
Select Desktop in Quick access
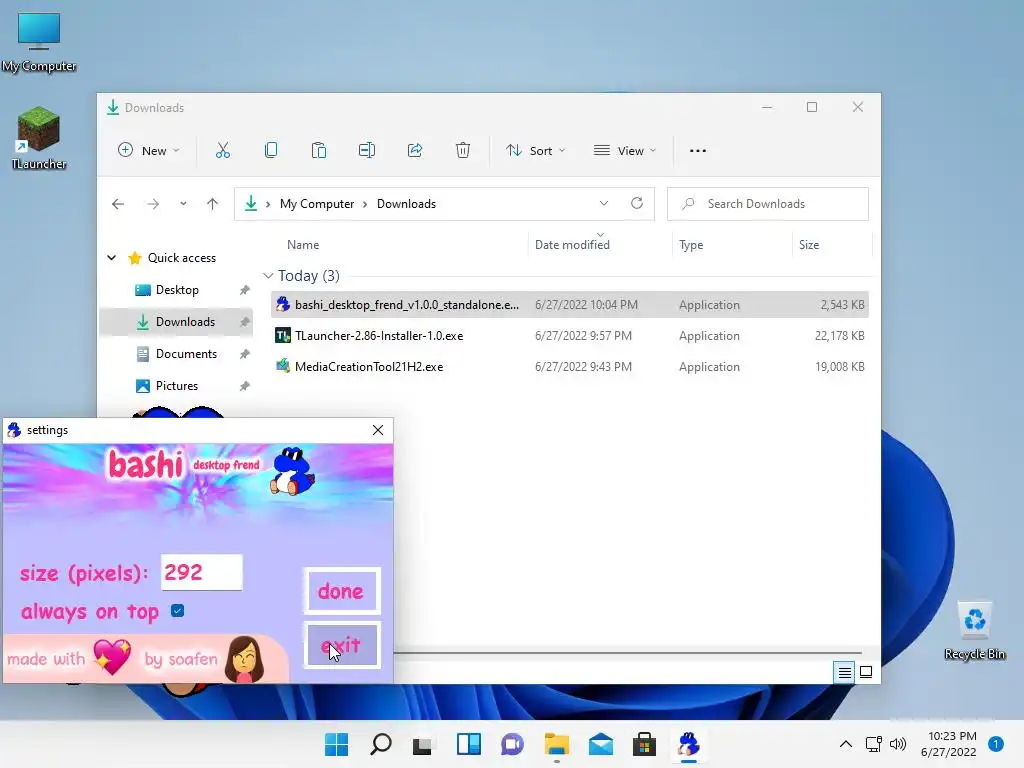click(177, 290)
